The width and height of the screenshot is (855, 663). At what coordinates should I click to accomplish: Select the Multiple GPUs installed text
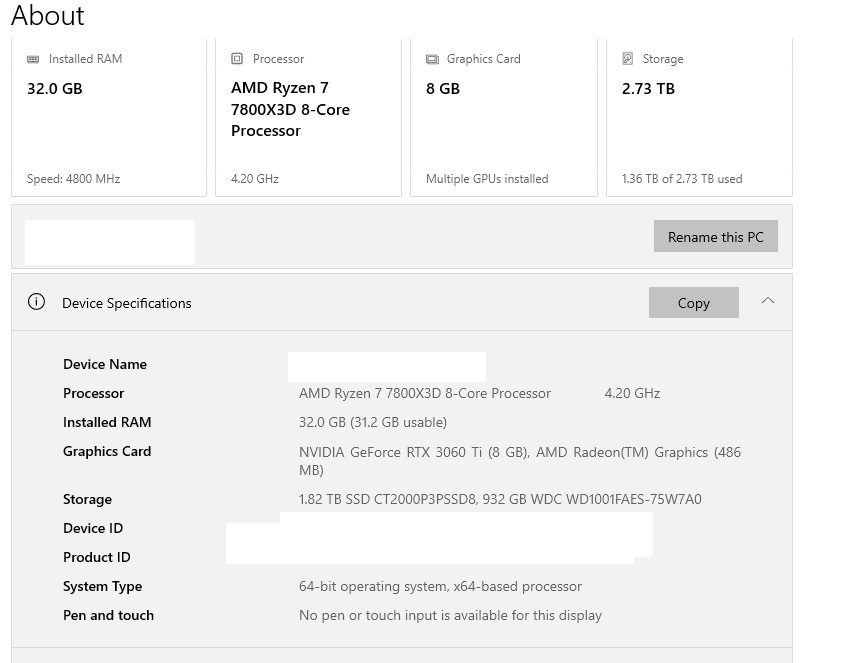pos(487,179)
